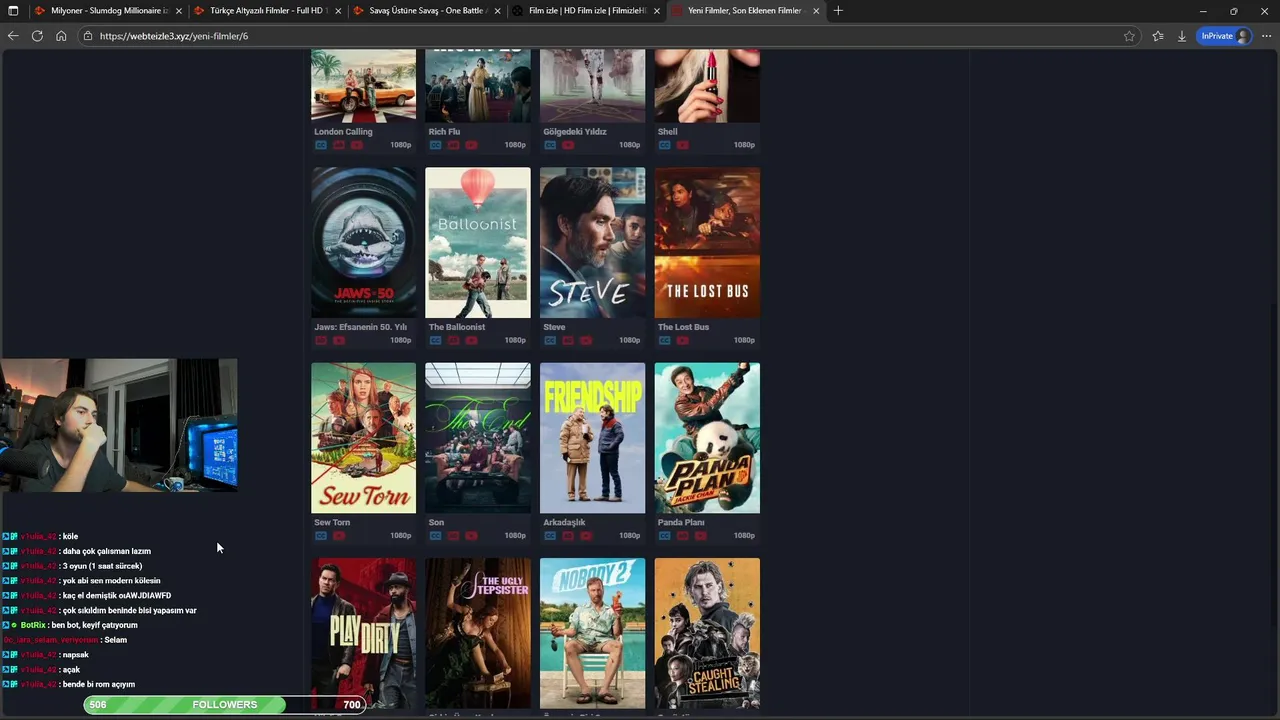Click the Caught Stealing movie poster
The height and width of the screenshot is (720, 1280).
coord(707,633)
